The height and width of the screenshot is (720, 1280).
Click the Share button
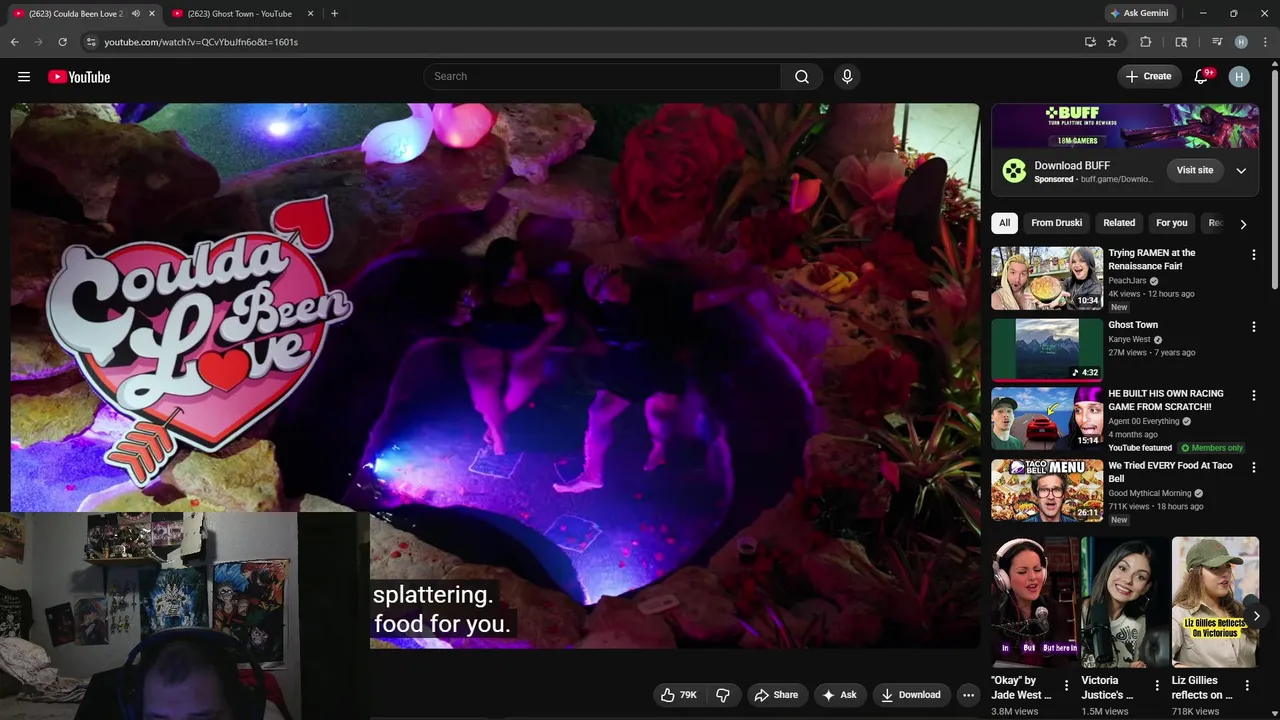point(776,695)
